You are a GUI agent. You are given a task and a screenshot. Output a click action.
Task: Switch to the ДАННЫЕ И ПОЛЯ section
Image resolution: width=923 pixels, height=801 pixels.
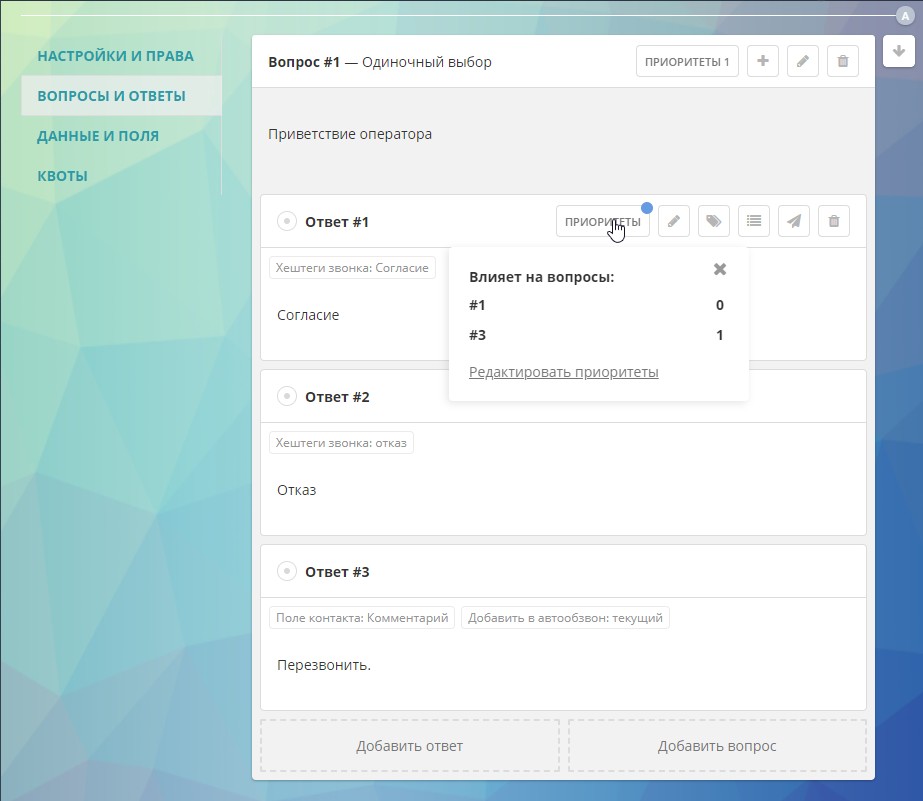tap(98, 136)
